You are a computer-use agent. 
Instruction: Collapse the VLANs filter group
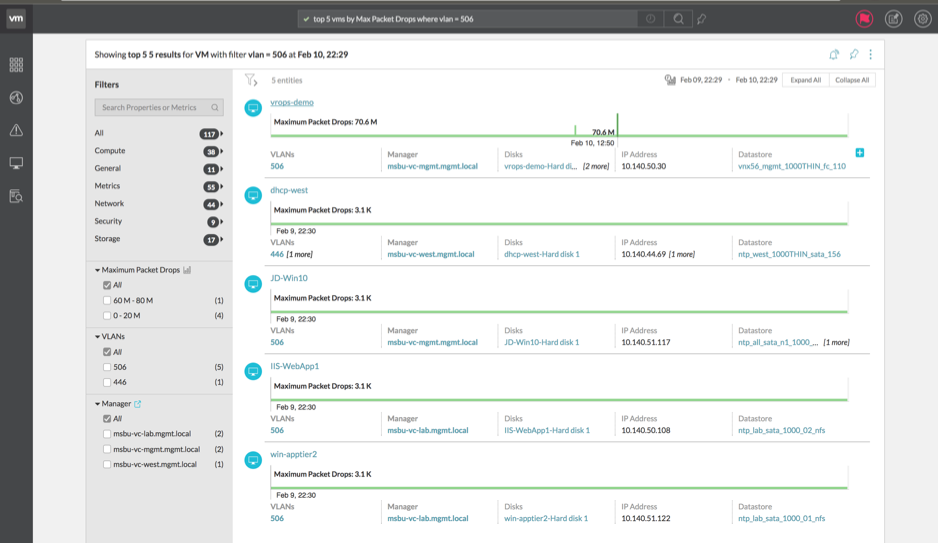click(98, 337)
